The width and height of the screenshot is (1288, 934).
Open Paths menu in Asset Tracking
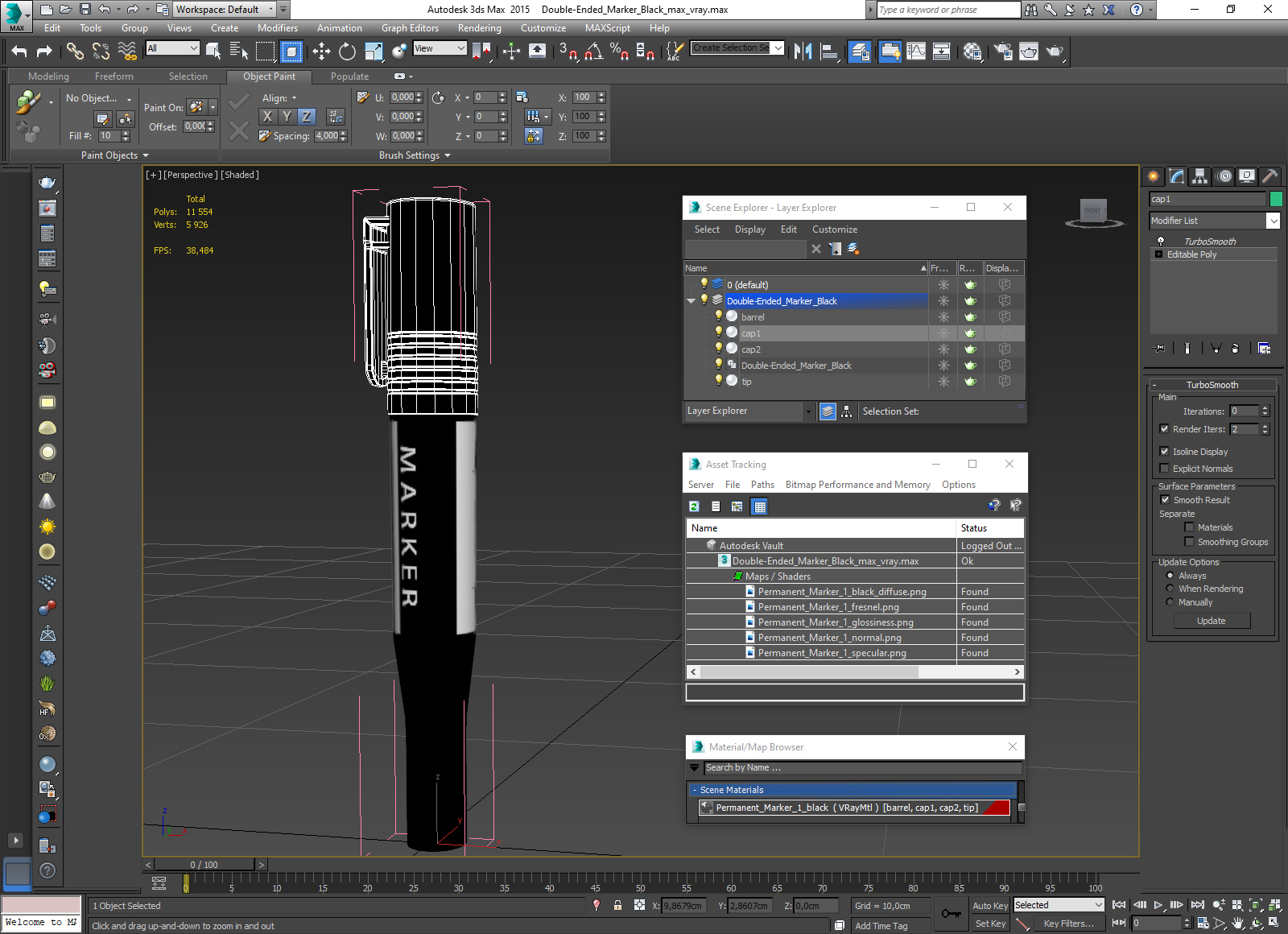coord(762,485)
